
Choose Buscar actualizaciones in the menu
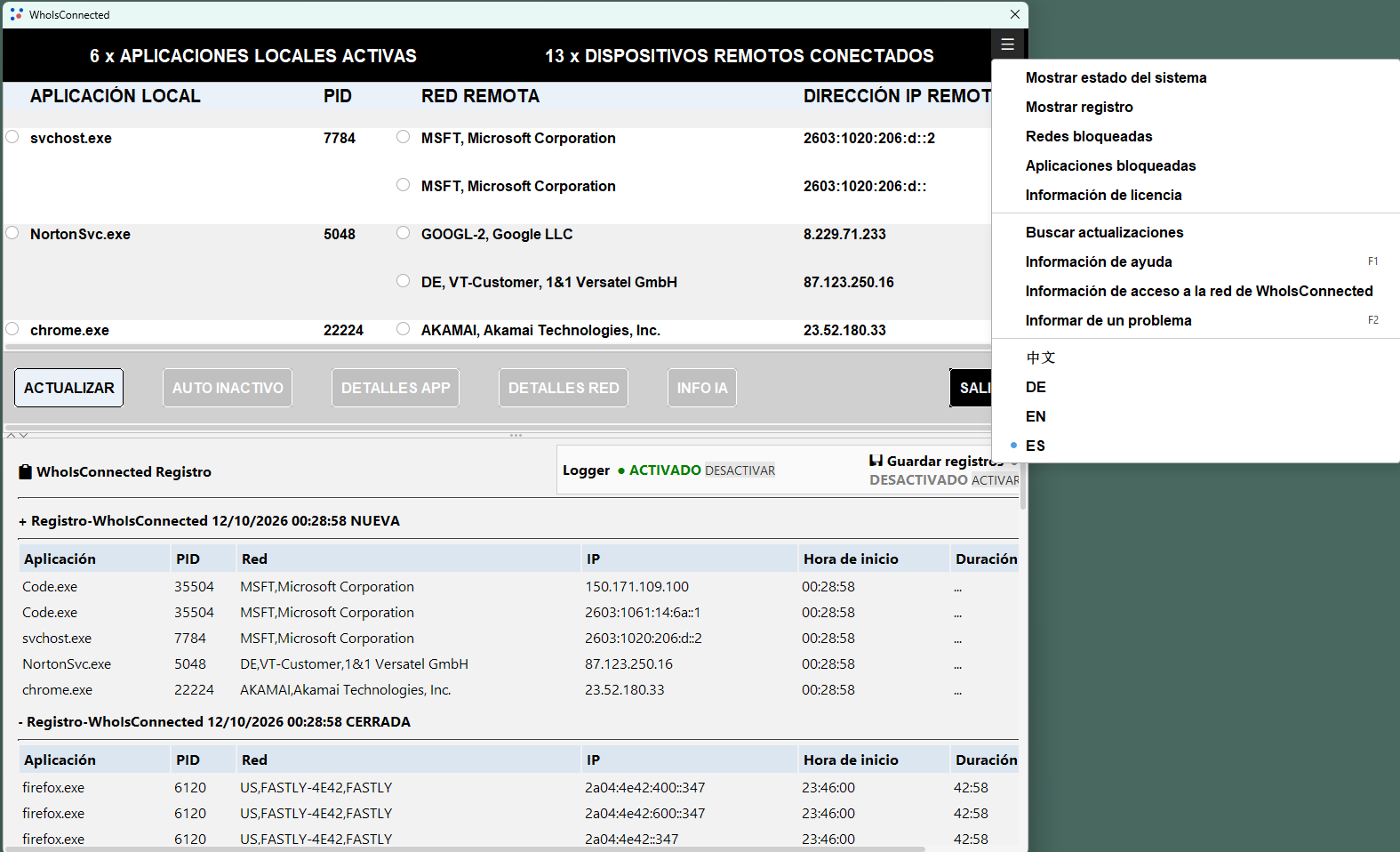pos(1196,232)
